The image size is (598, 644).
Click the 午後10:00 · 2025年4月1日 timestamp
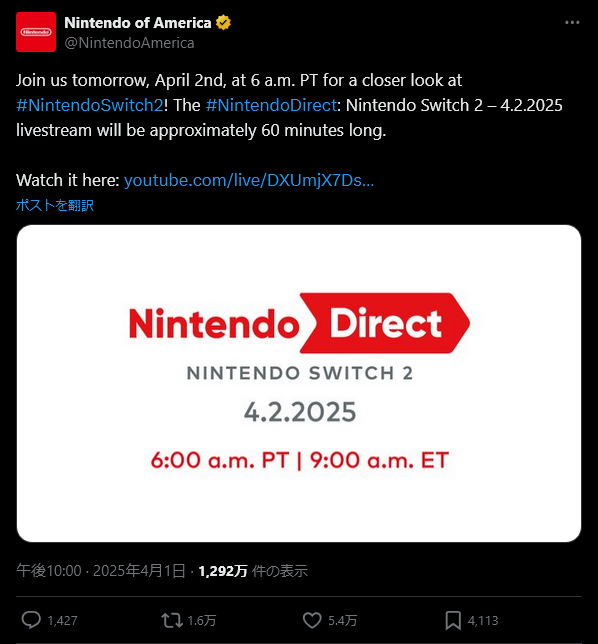coord(101,571)
